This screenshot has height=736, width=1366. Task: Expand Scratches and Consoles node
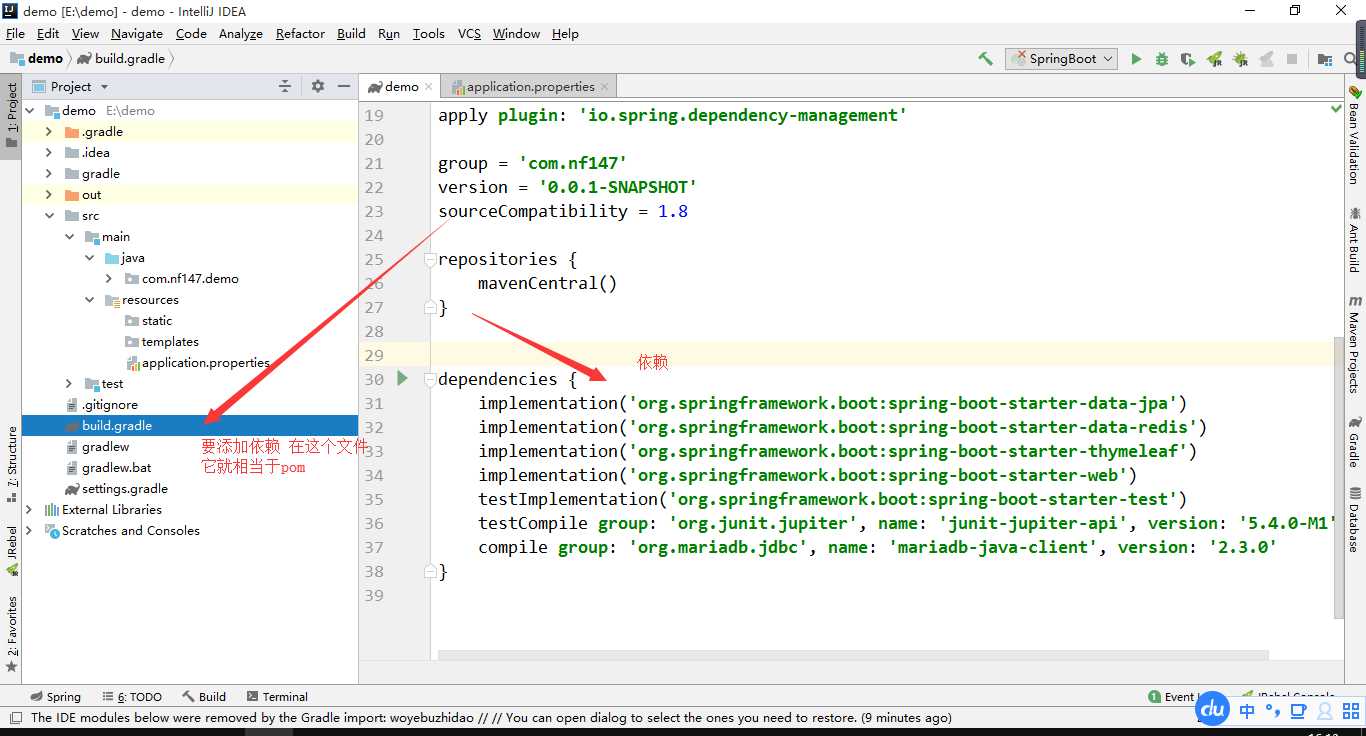click(29, 531)
